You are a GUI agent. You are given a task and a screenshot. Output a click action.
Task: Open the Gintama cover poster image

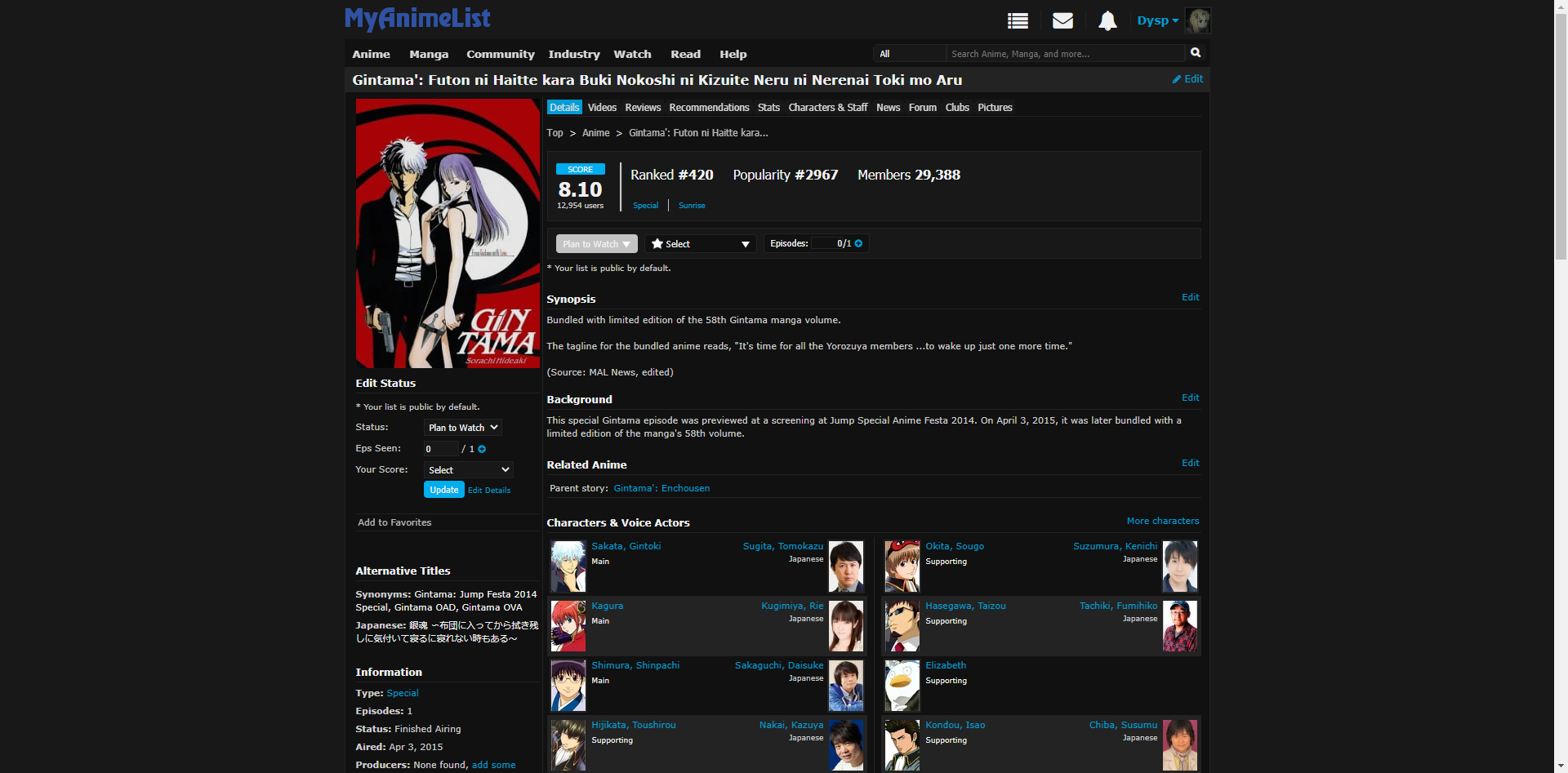pos(448,233)
